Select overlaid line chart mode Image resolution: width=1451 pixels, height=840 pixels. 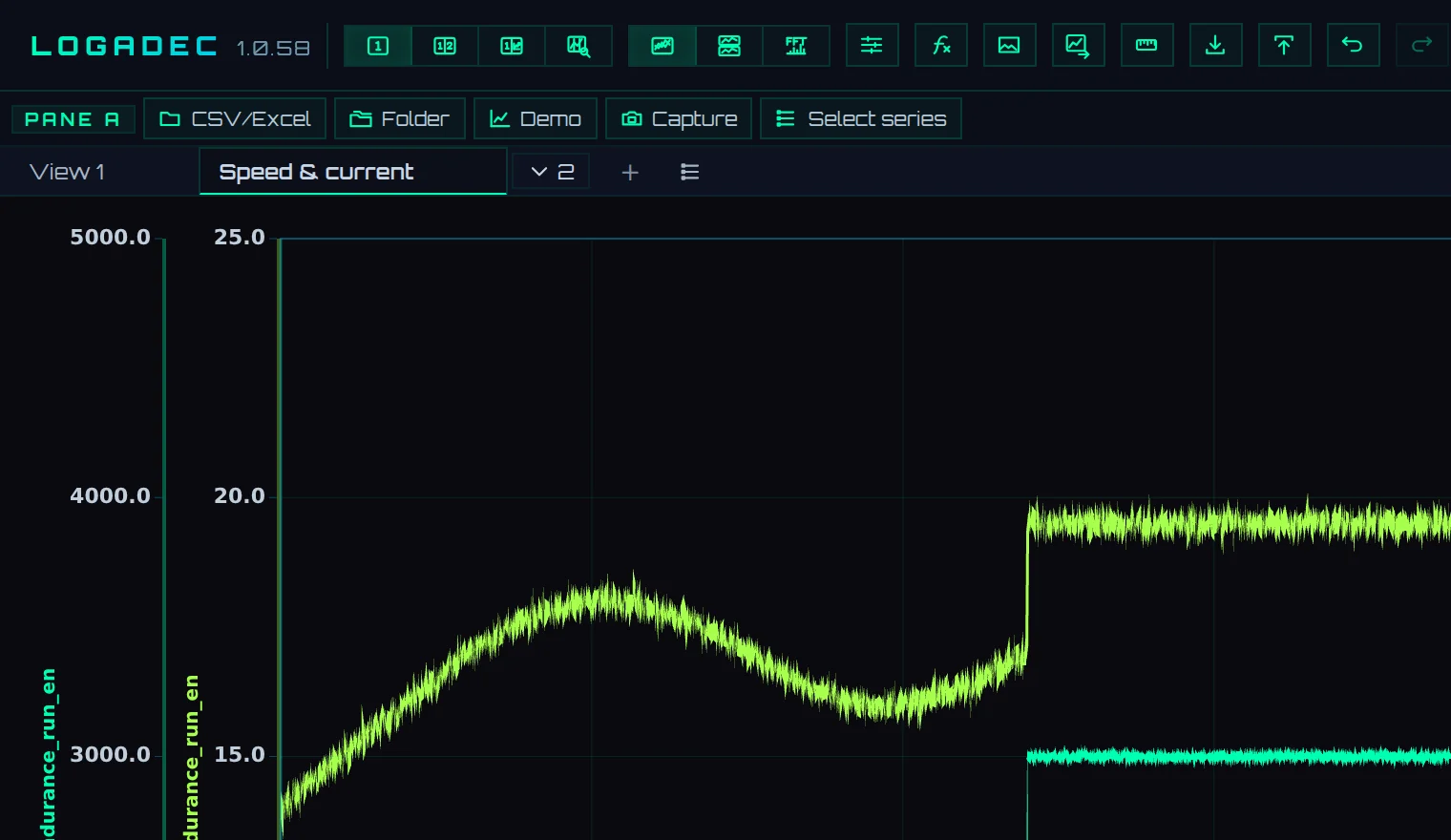coord(662,46)
